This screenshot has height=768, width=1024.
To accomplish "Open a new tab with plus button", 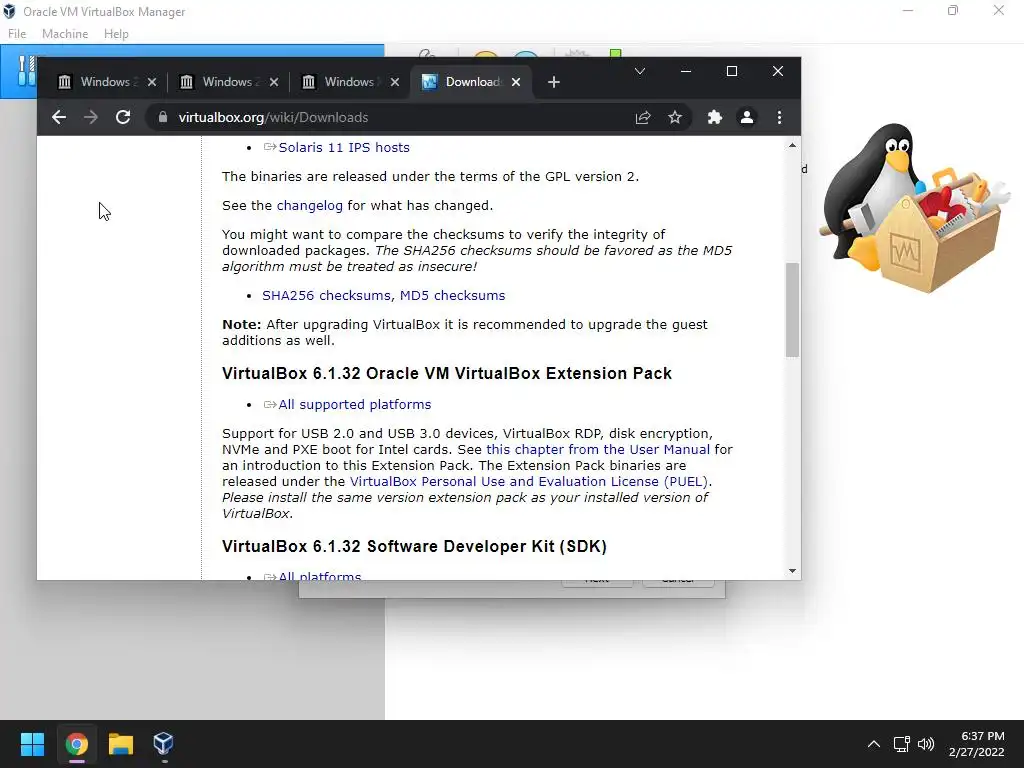I will [x=554, y=82].
